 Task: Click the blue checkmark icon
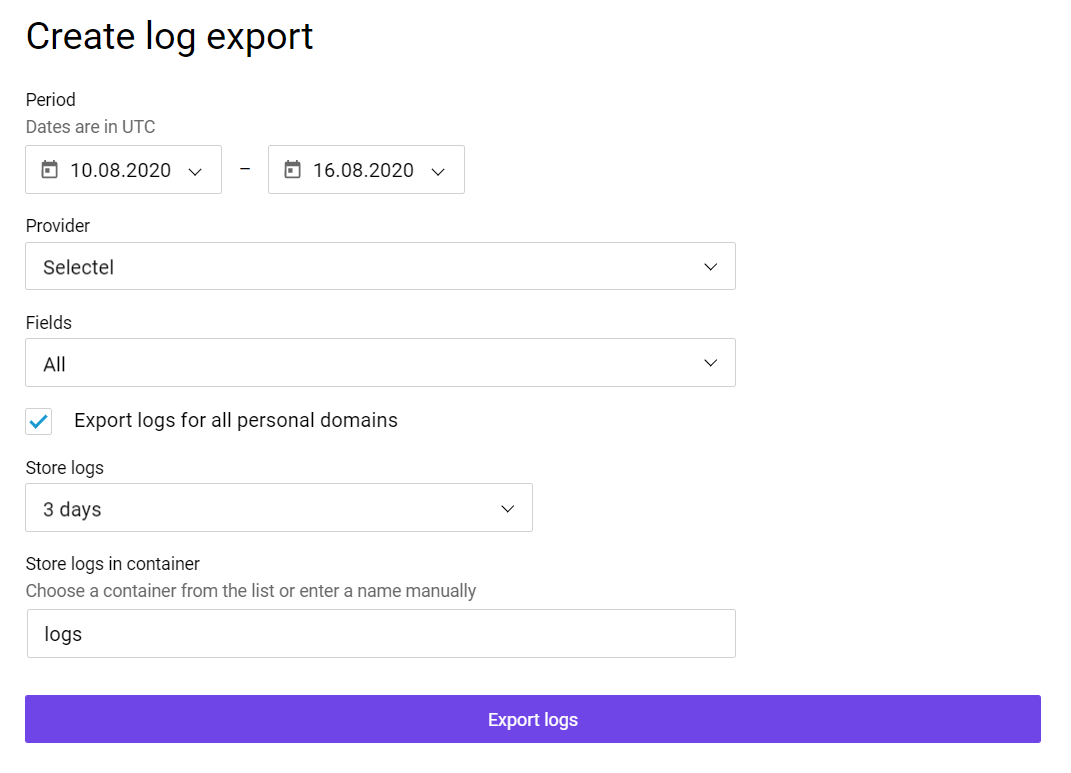tap(39, 421)
